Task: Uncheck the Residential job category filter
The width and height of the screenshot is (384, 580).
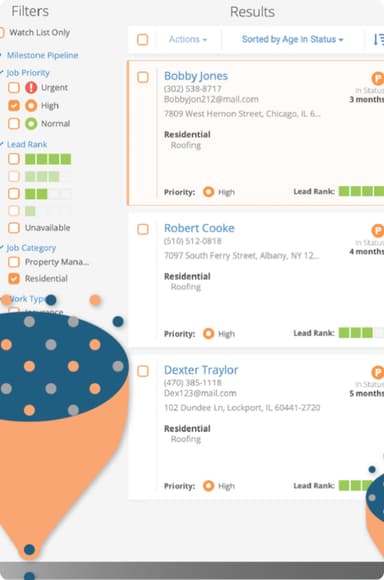Action: [x=14, y=279]
